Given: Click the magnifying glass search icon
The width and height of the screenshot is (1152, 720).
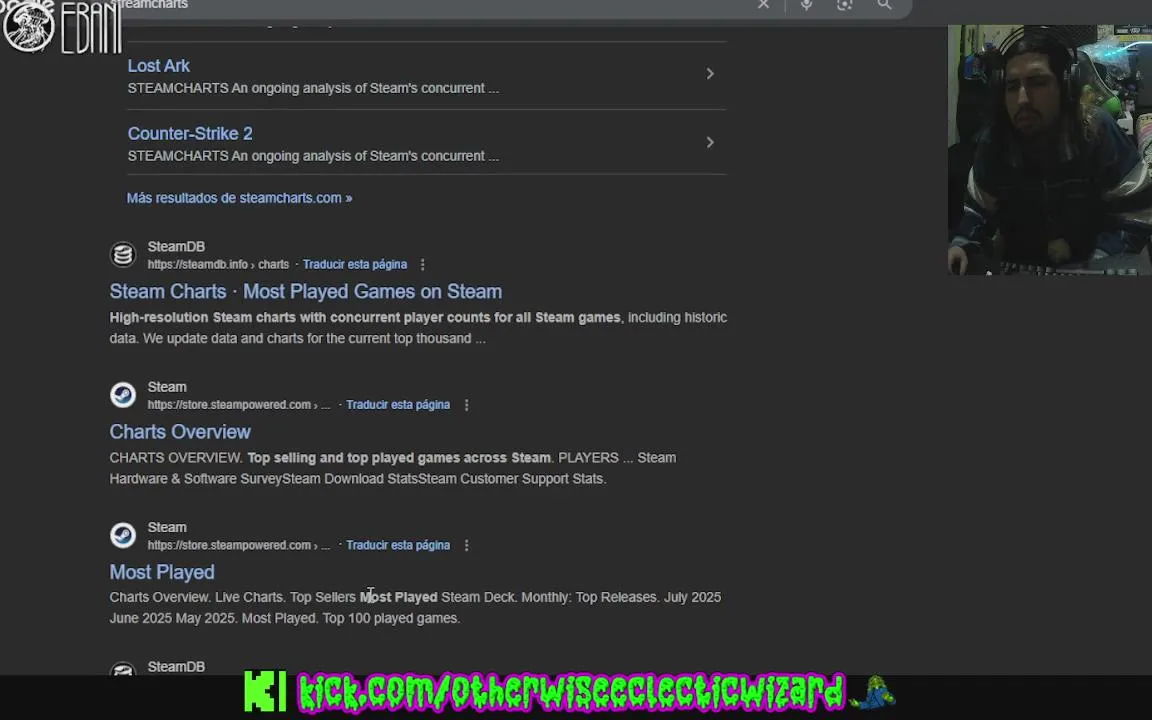Looking at the screenshot, I should click(885, 4).
